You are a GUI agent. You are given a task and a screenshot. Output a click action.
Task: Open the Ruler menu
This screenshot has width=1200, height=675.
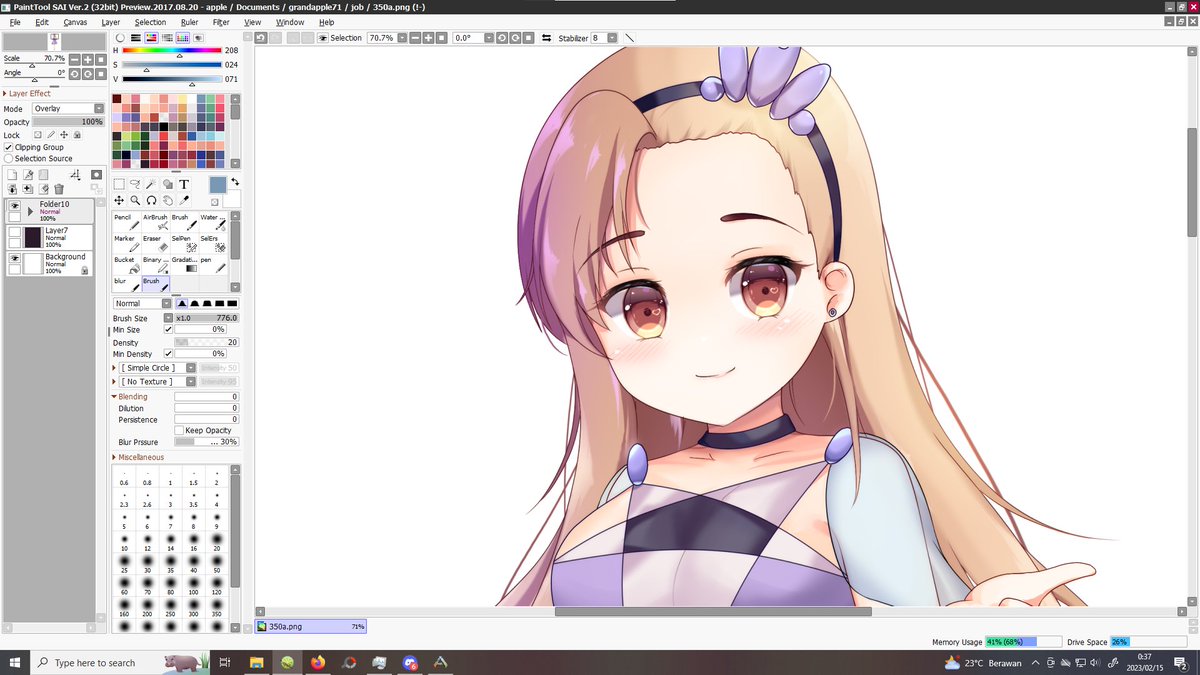(189, 22)
